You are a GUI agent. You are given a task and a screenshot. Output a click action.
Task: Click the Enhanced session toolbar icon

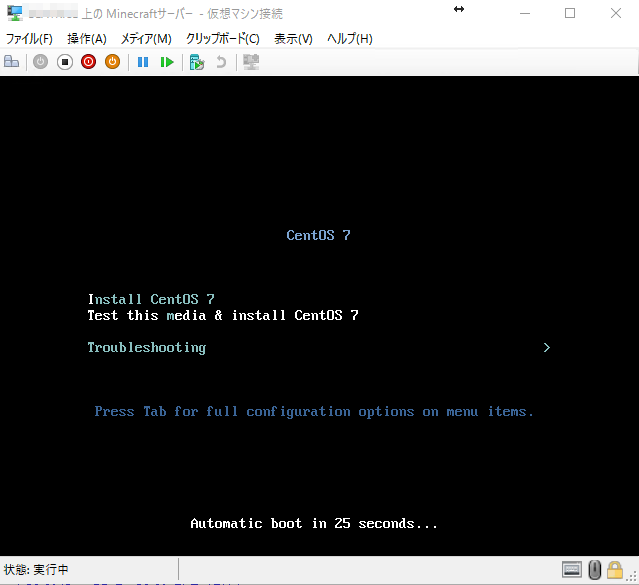[251, 62]
